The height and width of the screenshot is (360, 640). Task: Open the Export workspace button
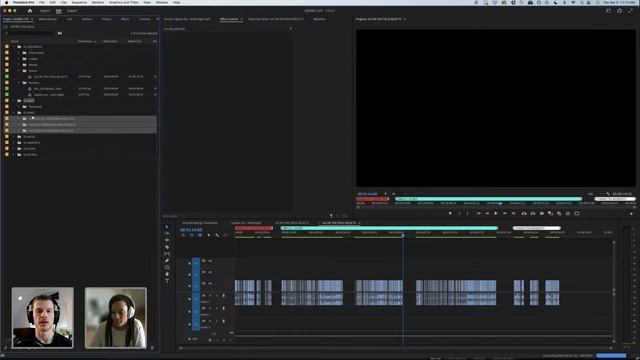pos(72,11)
